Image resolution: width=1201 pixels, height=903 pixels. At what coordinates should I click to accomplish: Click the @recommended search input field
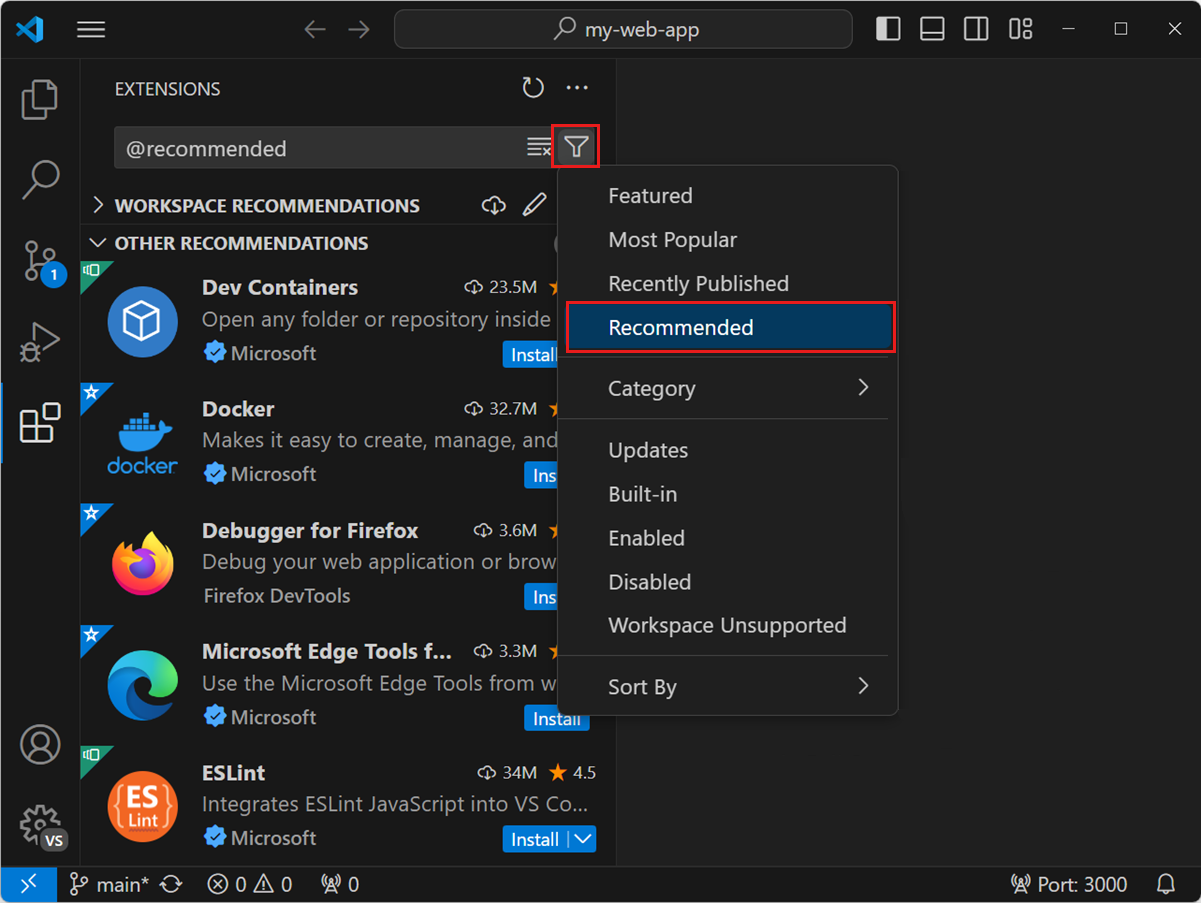(x=300, y=146)
